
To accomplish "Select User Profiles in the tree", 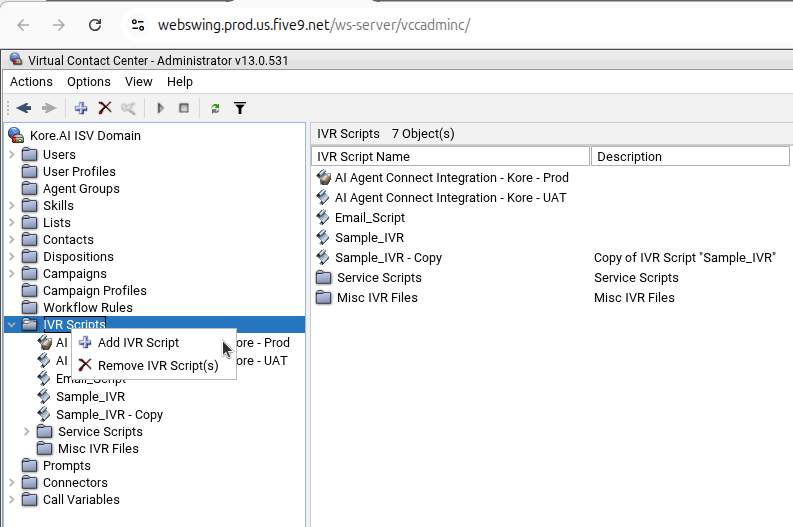I will tap(79, 171).
